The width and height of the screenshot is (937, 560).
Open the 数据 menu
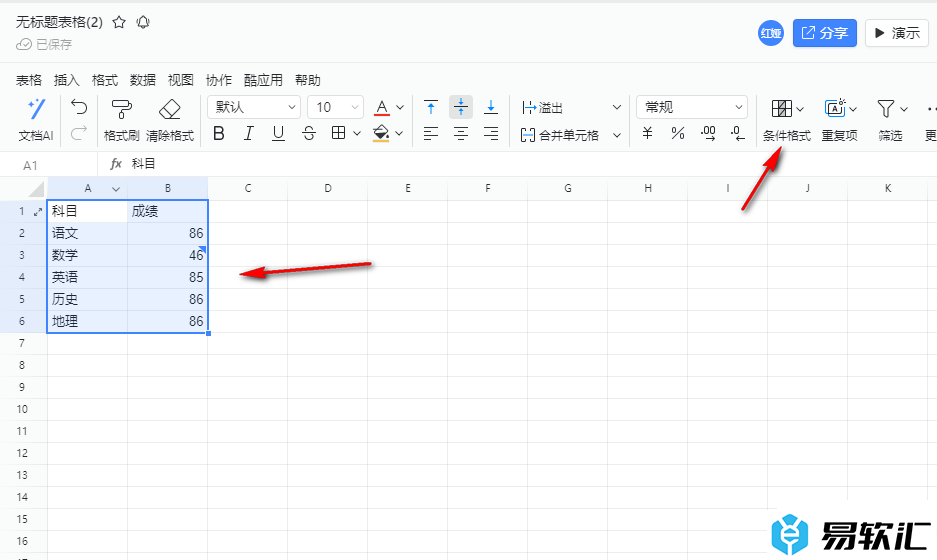(x=143, y=80)
